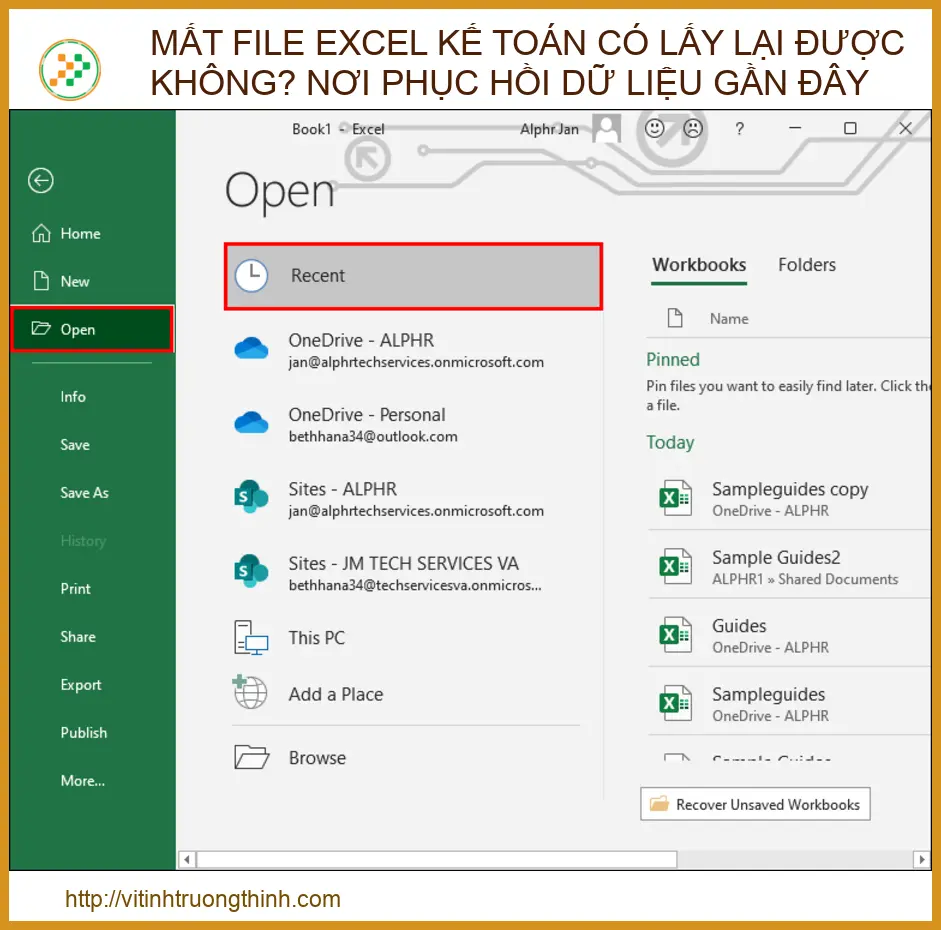The width and height of the screenshot is (941, 930).
Task: Click the back arrow circle icon
Action: (x=41, y=181)
